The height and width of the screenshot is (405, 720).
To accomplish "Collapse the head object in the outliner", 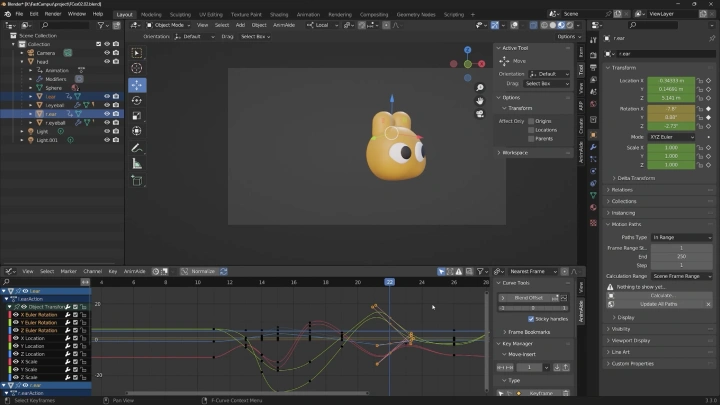I will tap(22, 62).
